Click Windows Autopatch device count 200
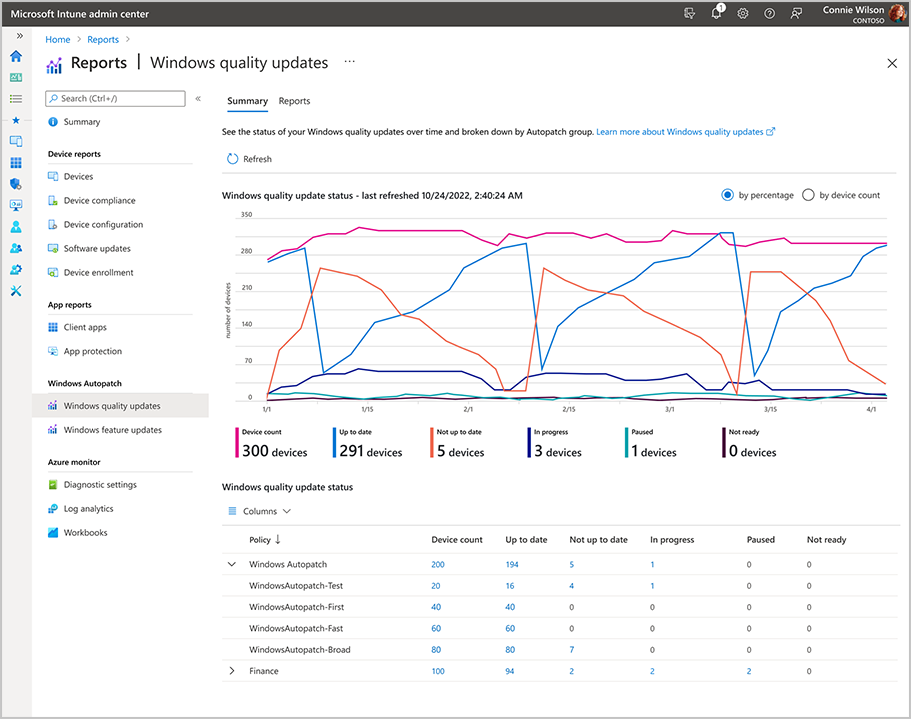The width and height of the screenshot is (911, 719). point(437,565)
